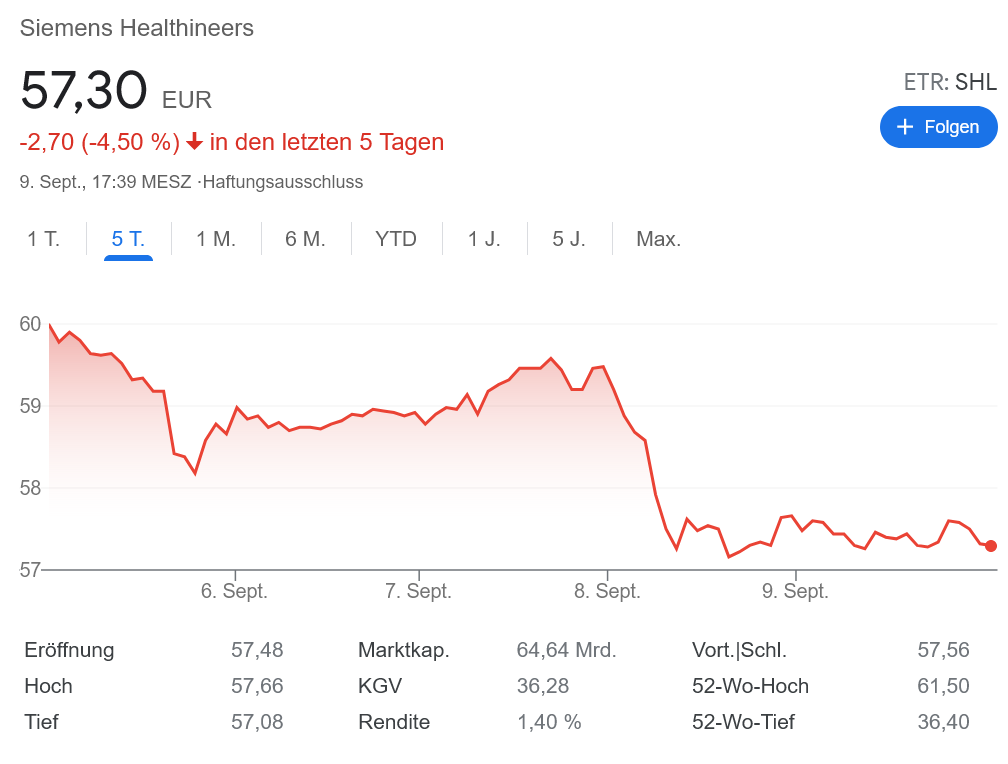Select the 5 T. chart range tab
Image resolution: width=1008 pixels, height=764 pixels.
pyautogui.click(x=128, y=239)
